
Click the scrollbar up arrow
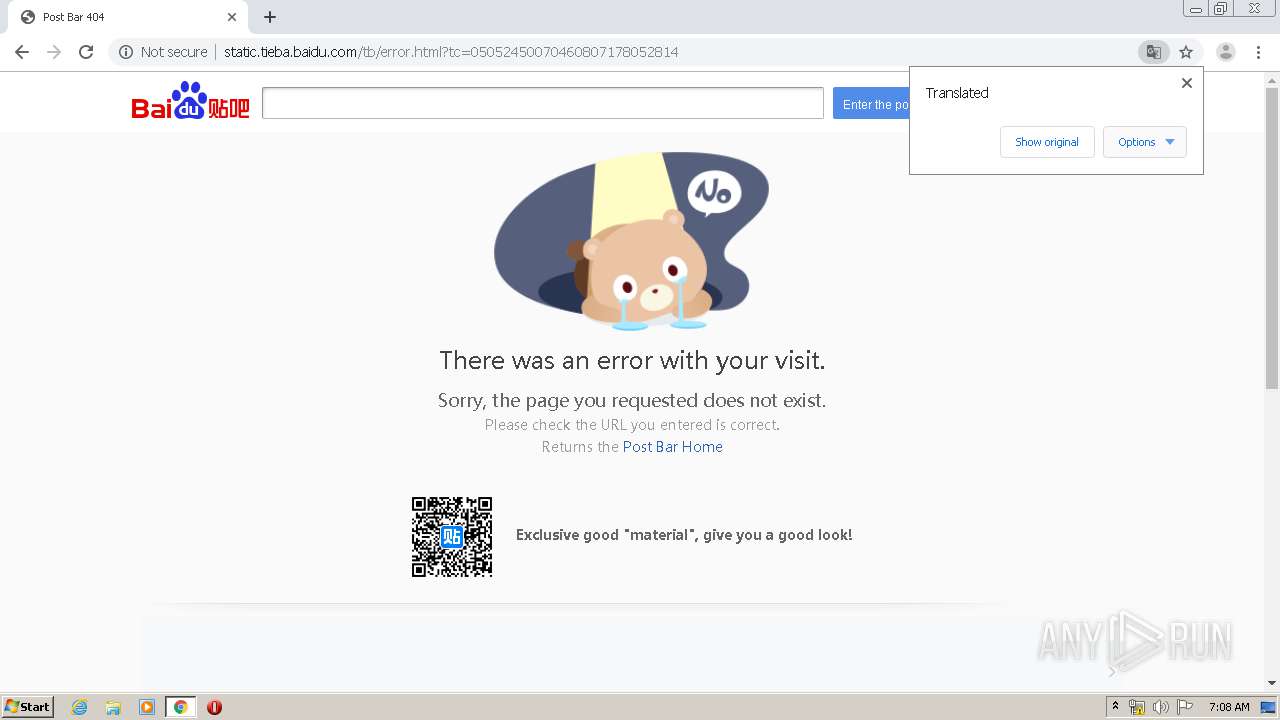pyautogui.click(x=1272, y=79)
